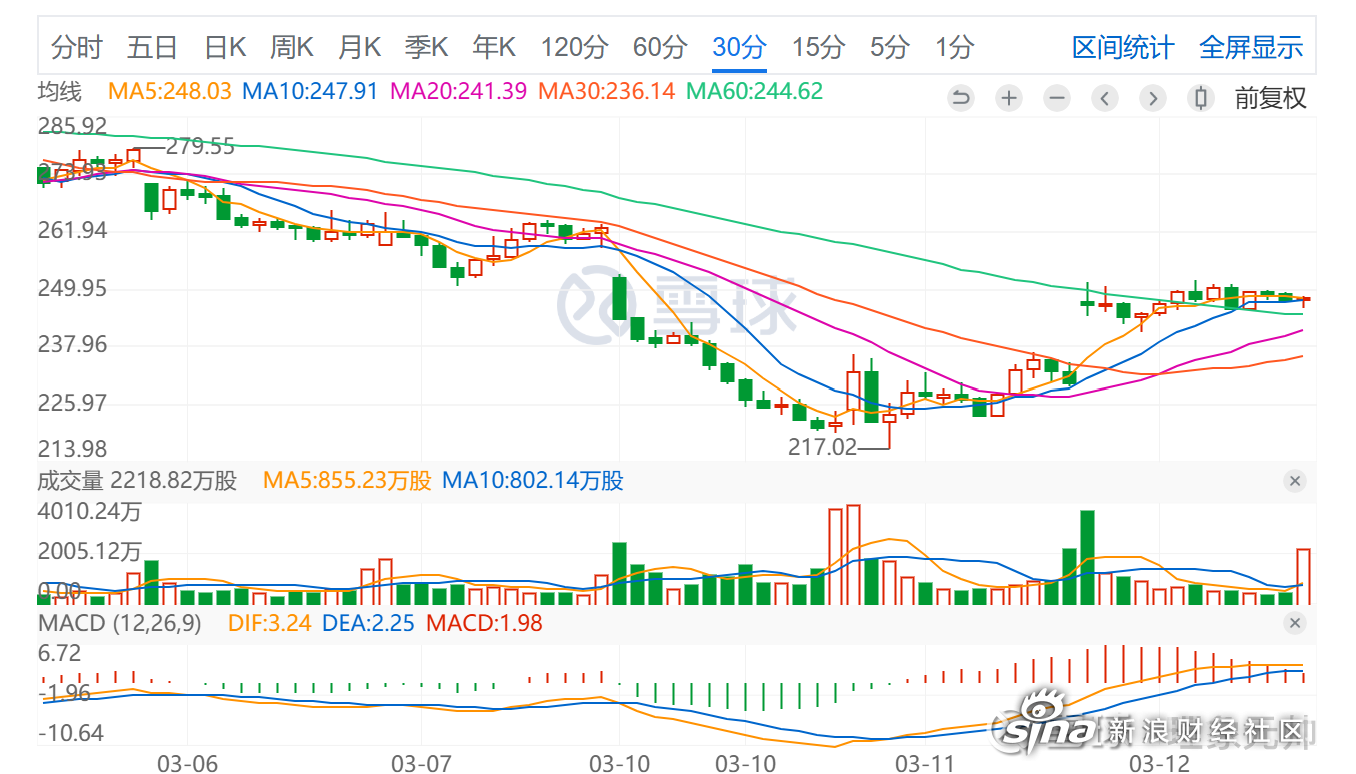This screenshot has height=774, width=1356.
Task: Shift chart right with the right chevron
Action: (x=1153, y=98)
